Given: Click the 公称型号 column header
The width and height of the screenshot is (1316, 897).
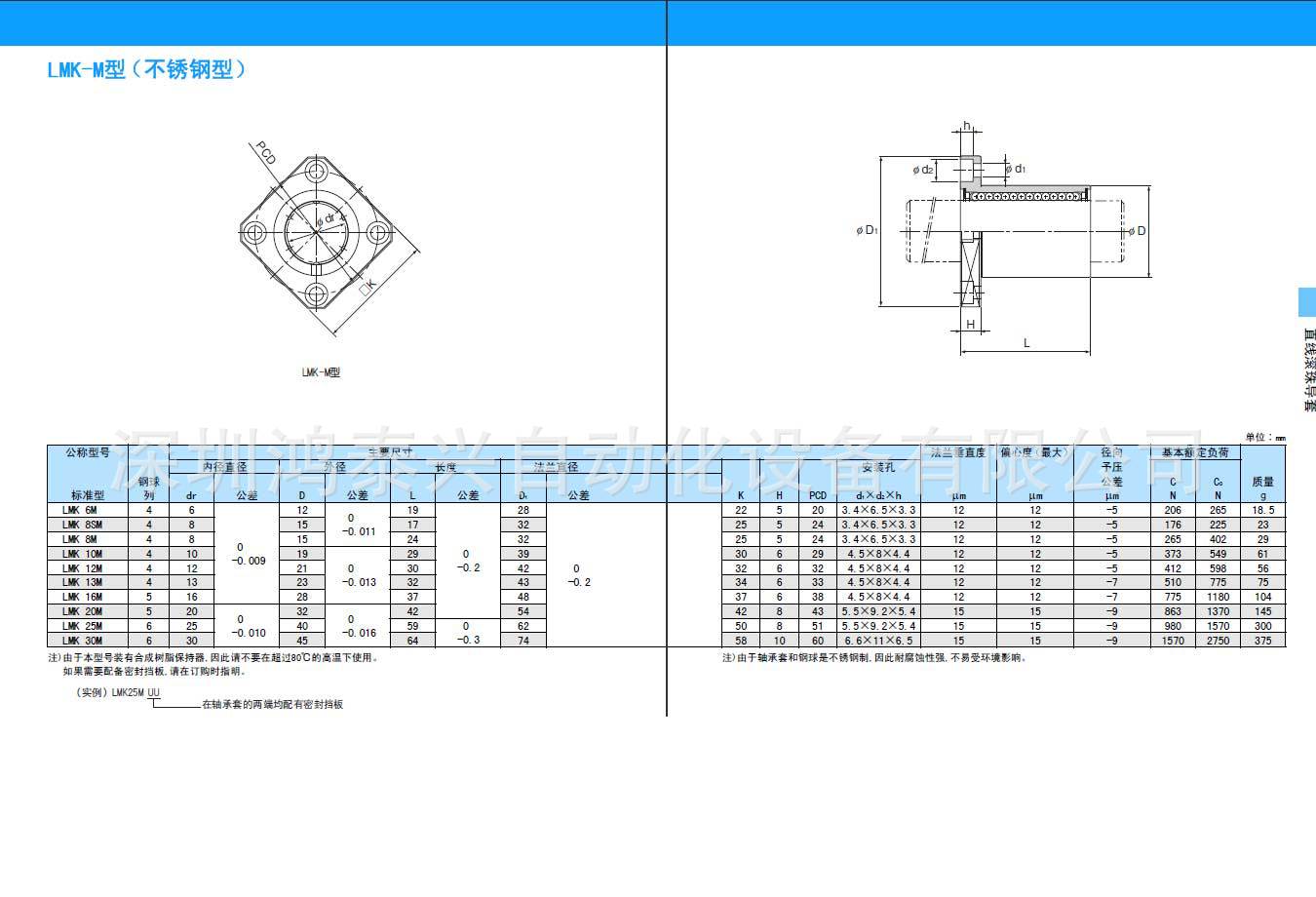Looking at the screenshot, I should pyautogui.click(x=88, y=452).
